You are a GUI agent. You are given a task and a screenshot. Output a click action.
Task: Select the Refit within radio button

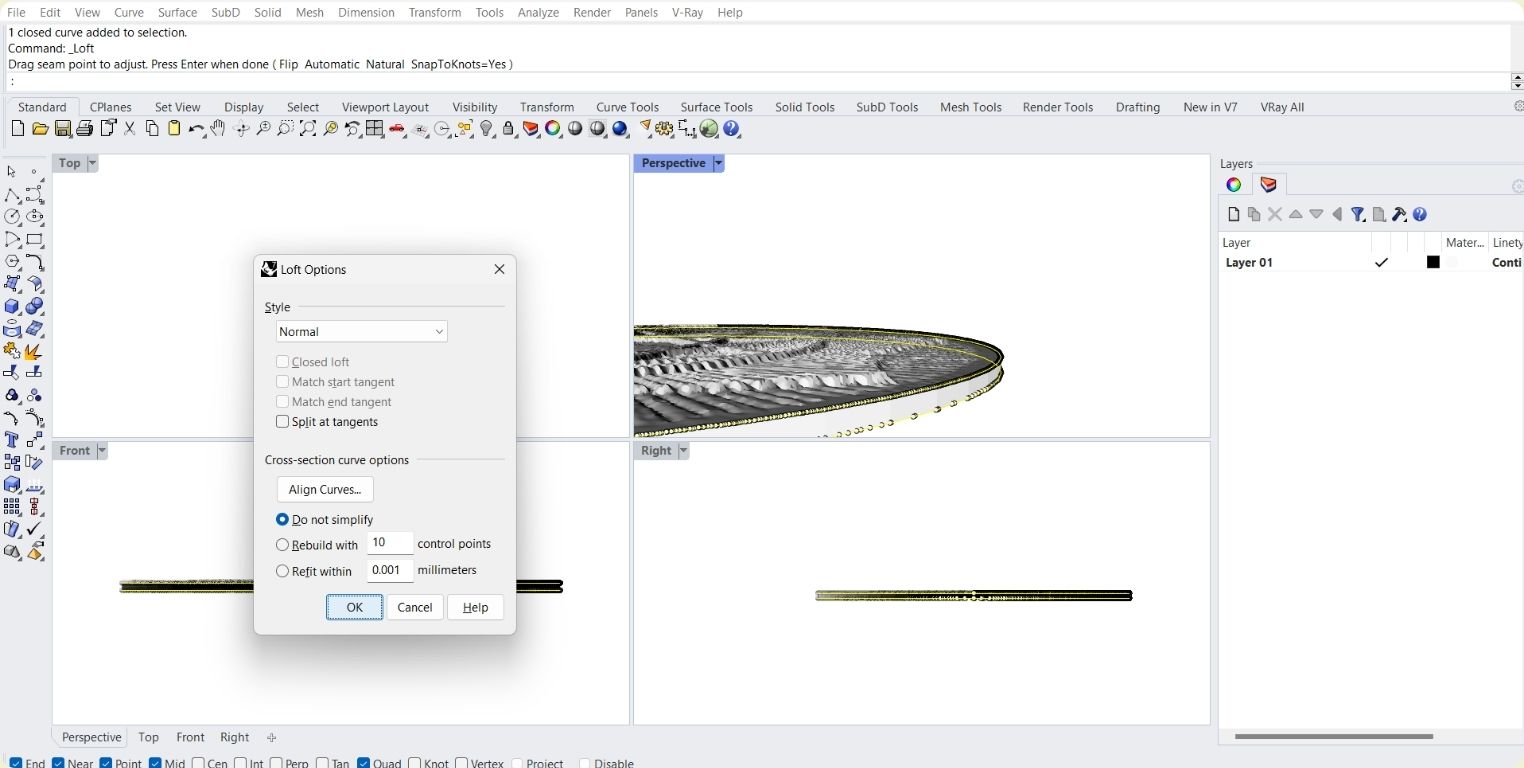(x=282, y=571)
